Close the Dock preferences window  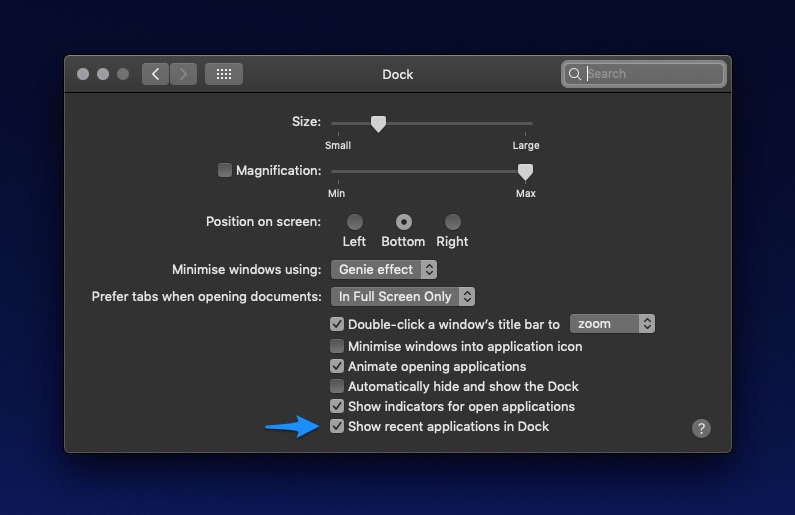click(83, 74)
